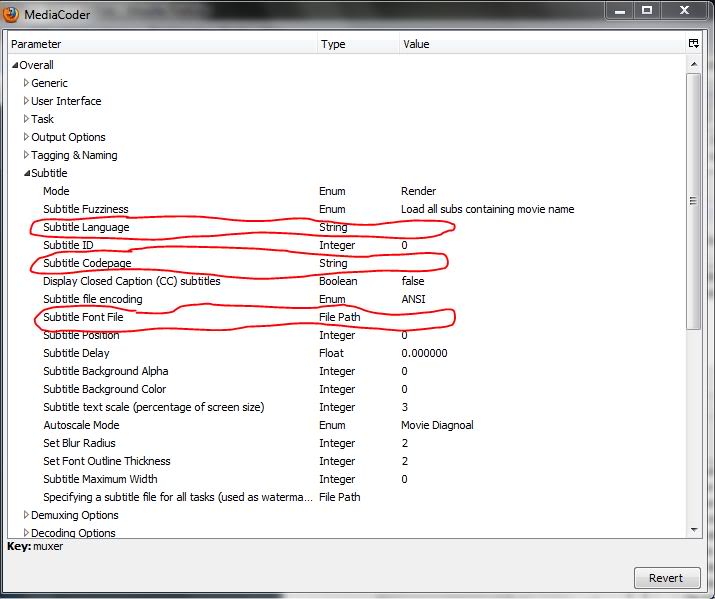
Task: Expand the Demuxing Options node
Action: [x=26, y=515]
